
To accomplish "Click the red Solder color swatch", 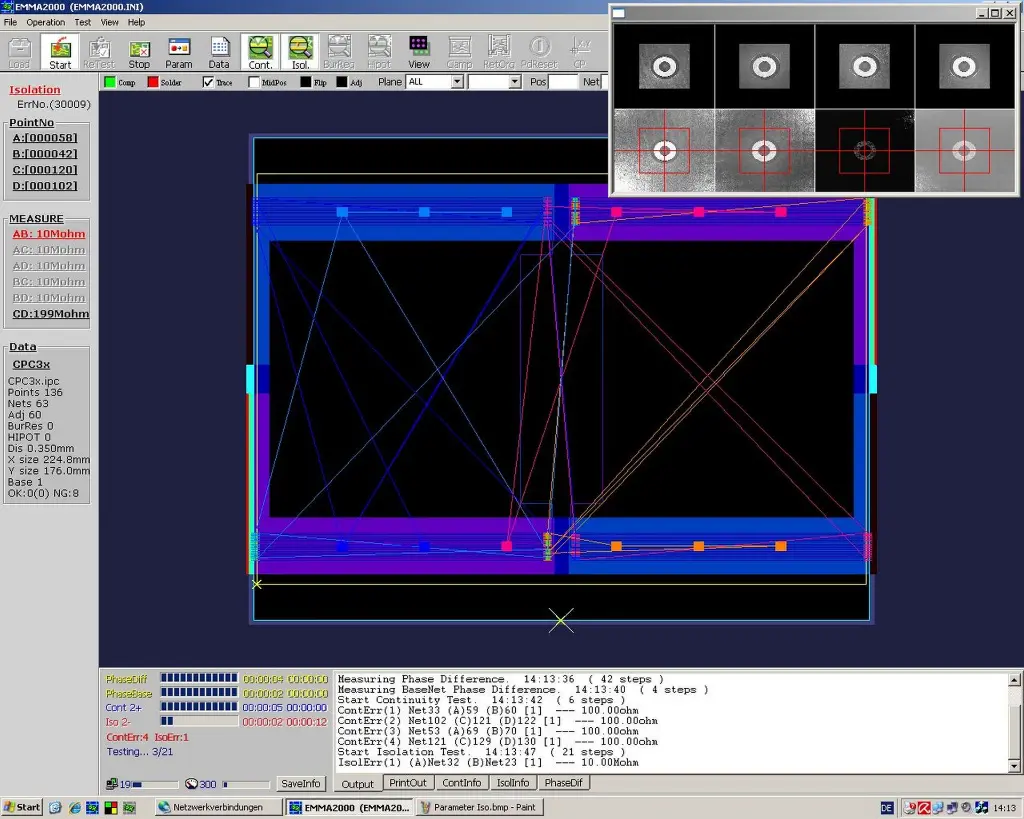I will [x=153, y=82].
